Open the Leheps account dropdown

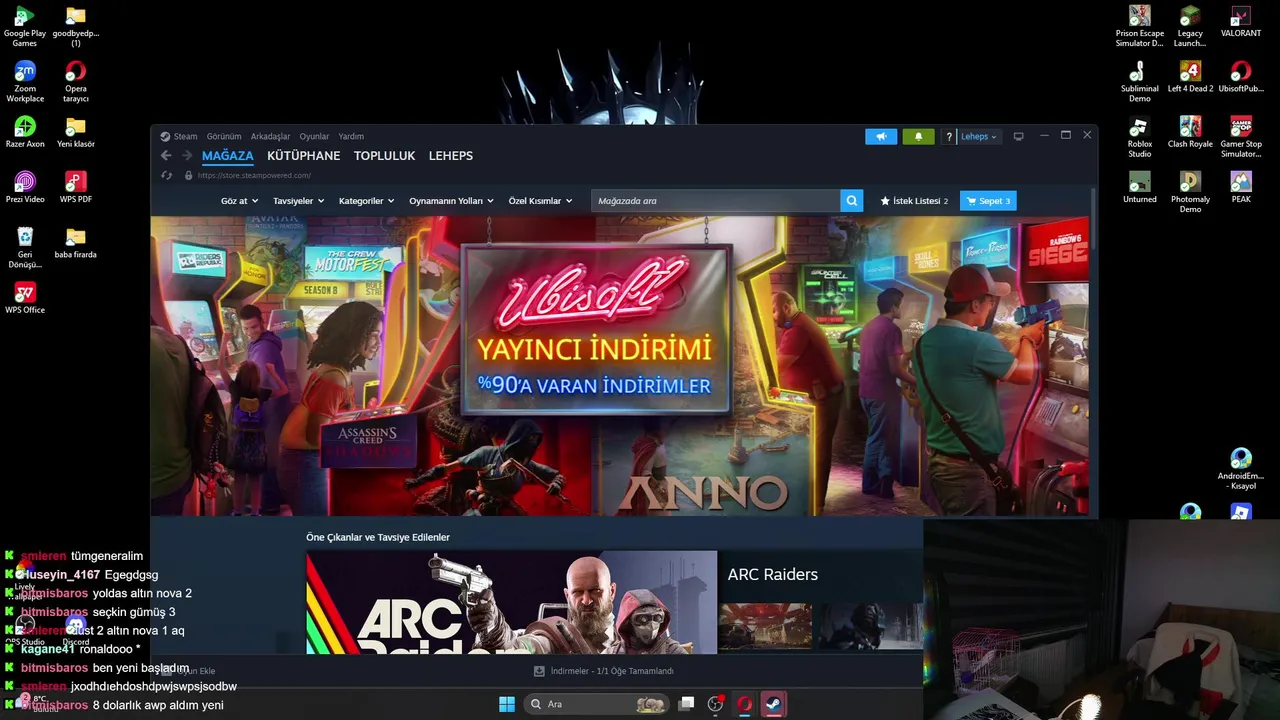[978, 136]
